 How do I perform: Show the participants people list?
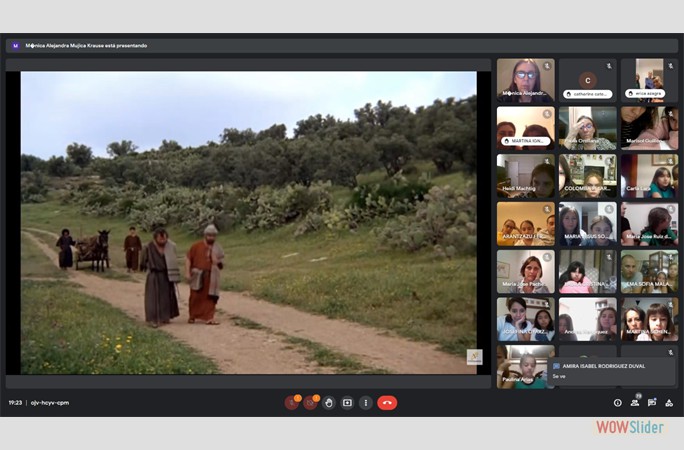[x=635, y=403]
